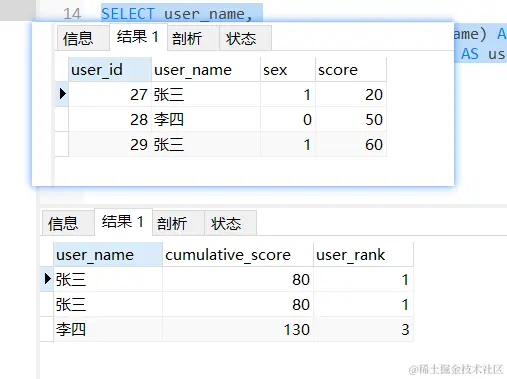Click row indicator arrow for row 27

pos(62,94)
